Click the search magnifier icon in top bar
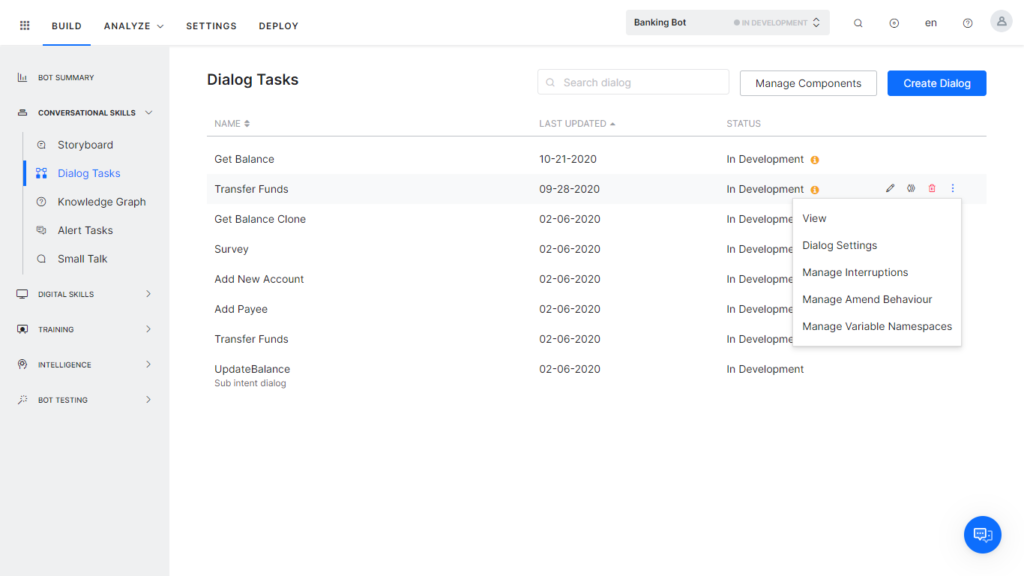This screenshot has height=576, width=1024. [x=858, y=23]
